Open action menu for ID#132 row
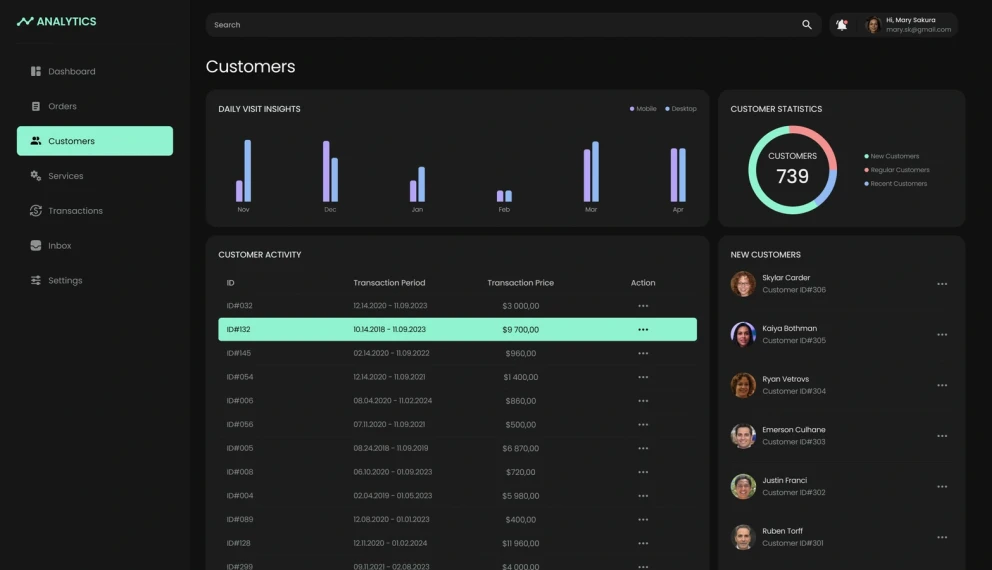992x570 pixels. (x=643, y=329)
